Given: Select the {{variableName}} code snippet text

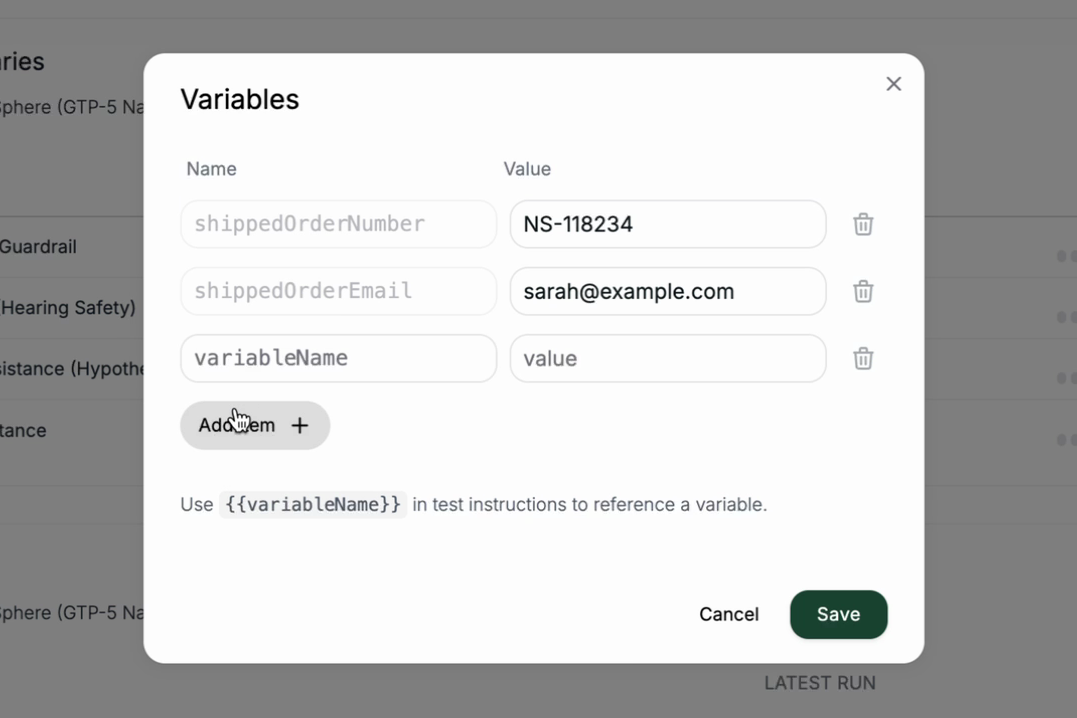Looking at the screenshot, I should (x=313, y=504).
